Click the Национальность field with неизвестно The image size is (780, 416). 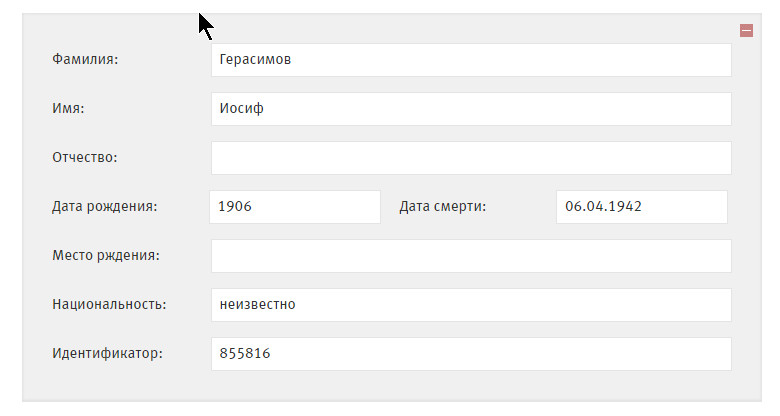pyautogui.click(x=471, y=305)
